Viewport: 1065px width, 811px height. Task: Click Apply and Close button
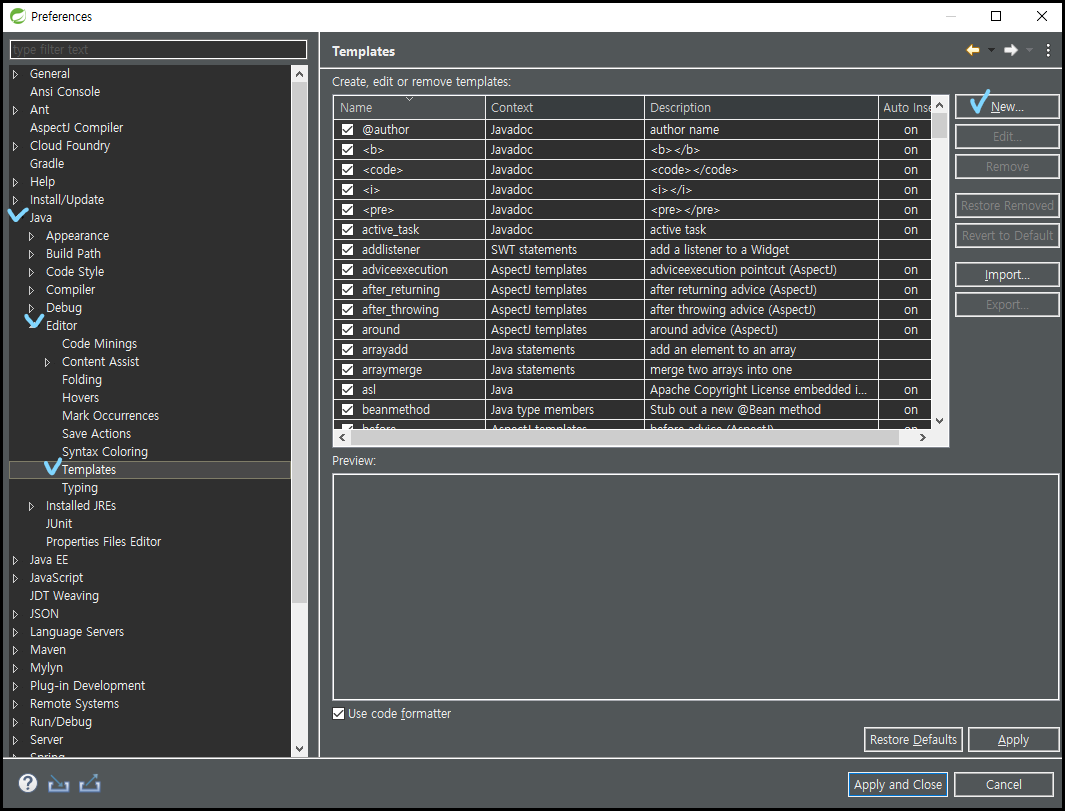tap(897, 785)
